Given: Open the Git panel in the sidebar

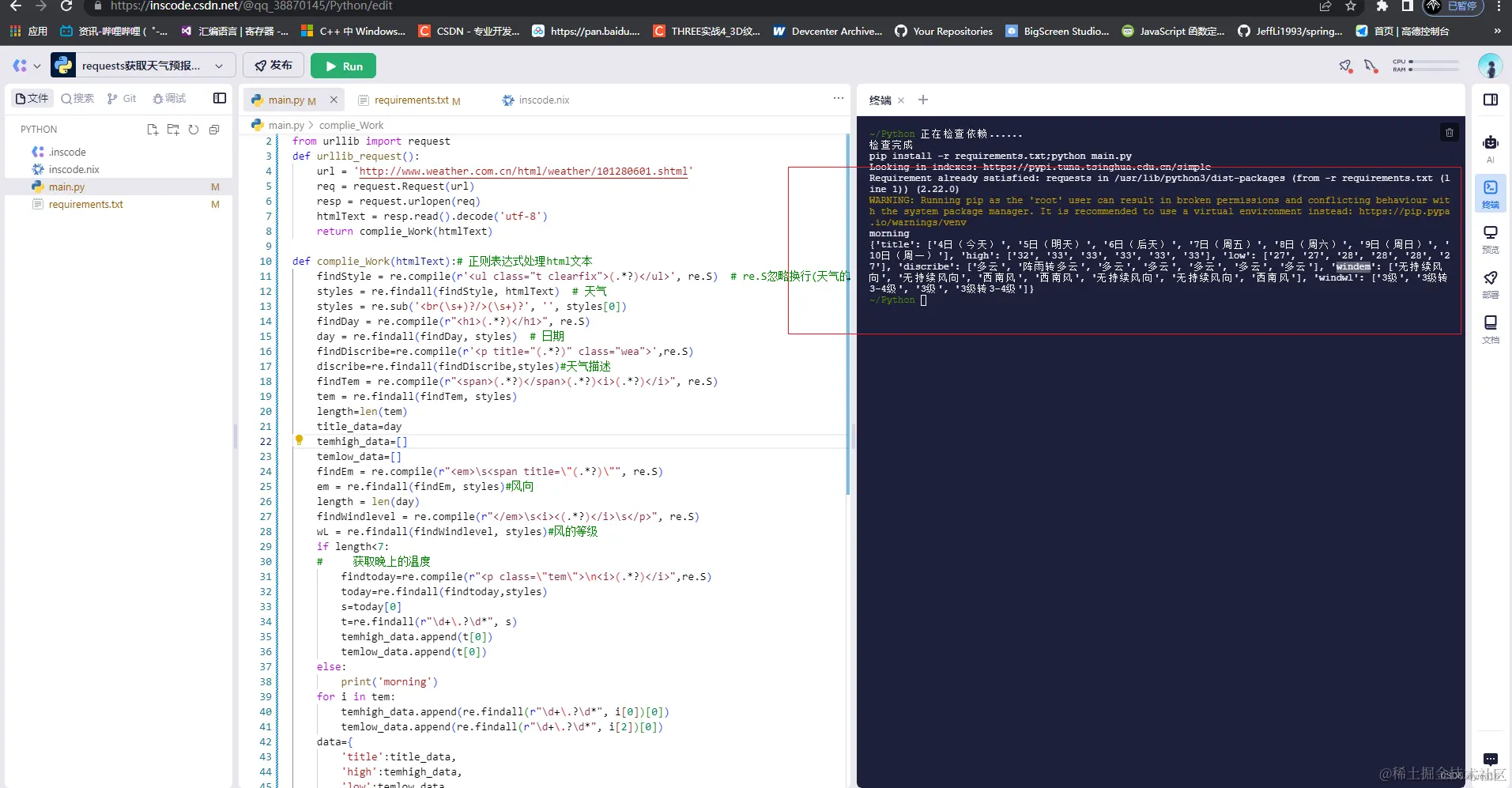Looking at the screenshot, I should [123, 98].
